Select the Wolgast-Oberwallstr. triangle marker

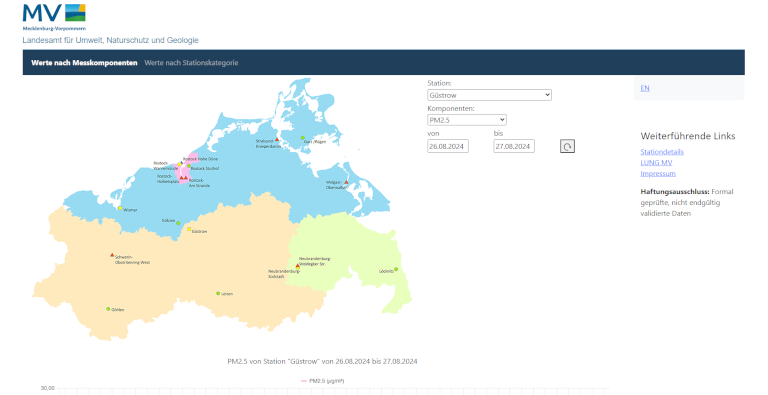[346, 182]
